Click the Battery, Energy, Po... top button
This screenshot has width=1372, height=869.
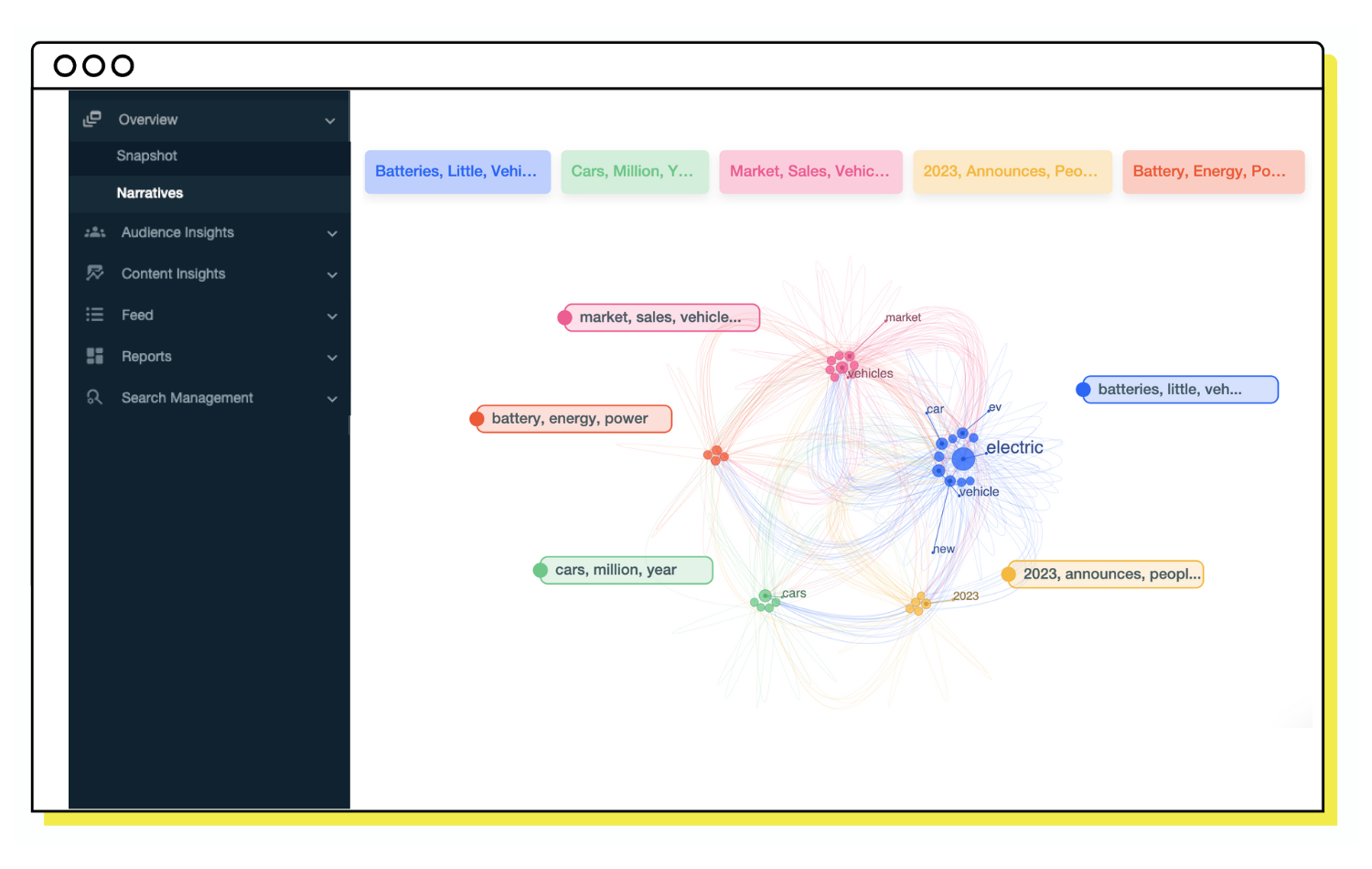point(1212,172)
